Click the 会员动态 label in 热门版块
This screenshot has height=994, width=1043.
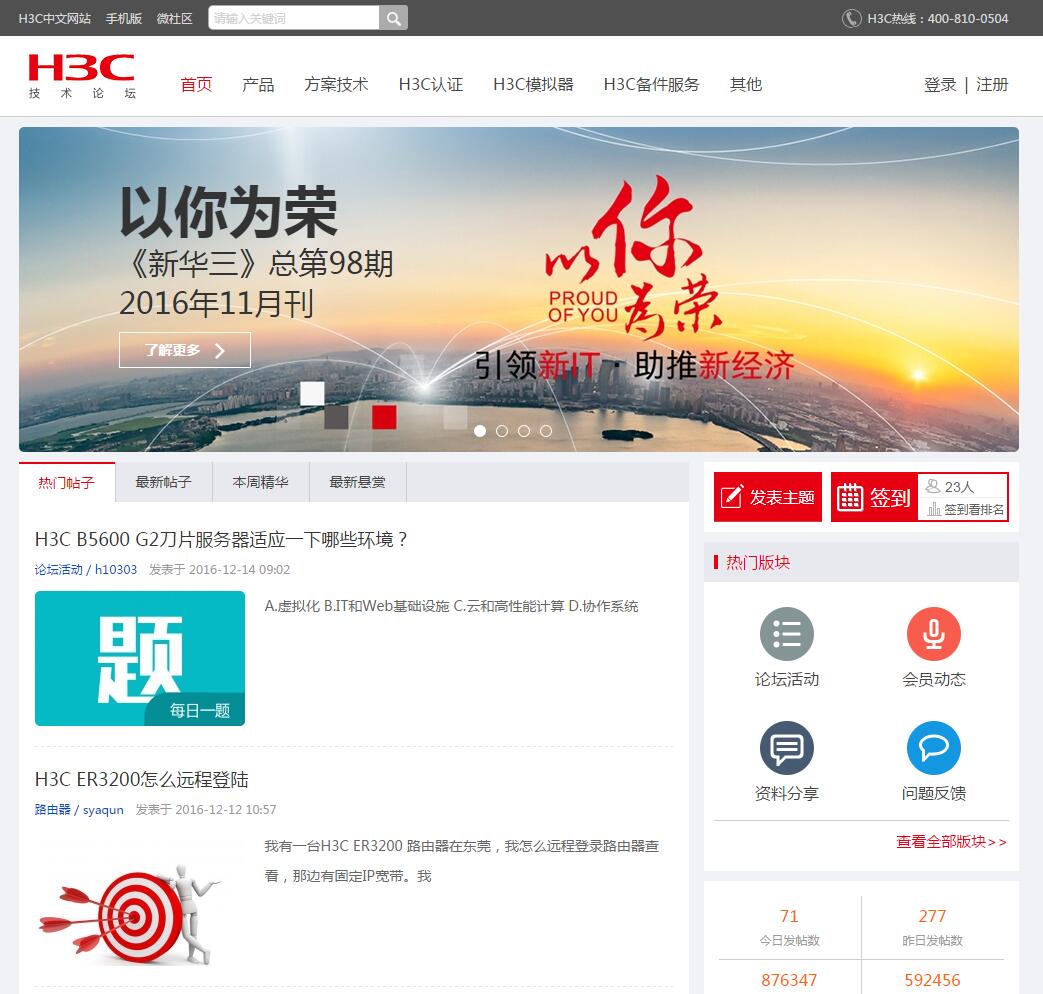click(933, 679)
